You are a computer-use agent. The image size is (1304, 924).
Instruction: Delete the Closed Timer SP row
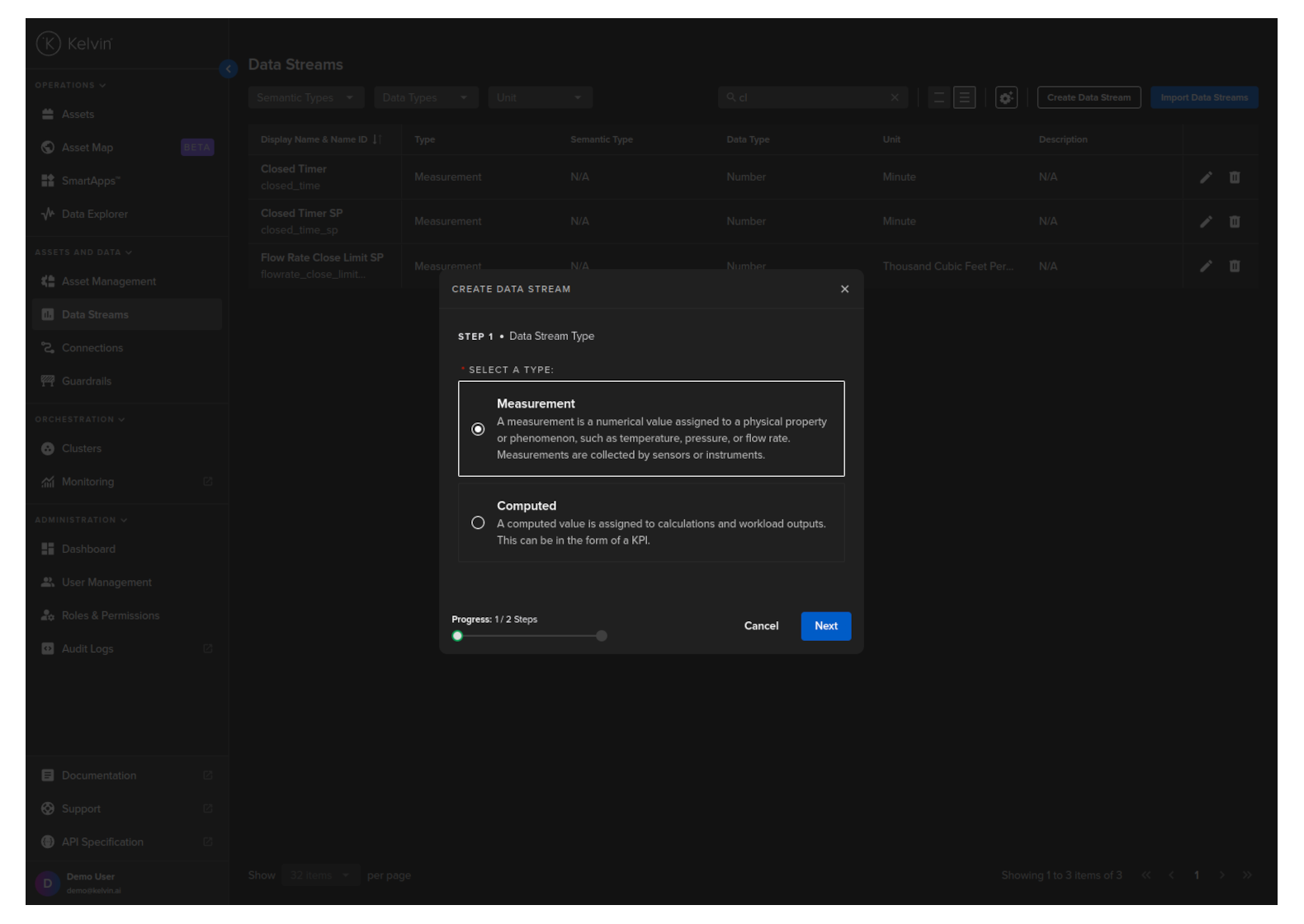click(x=1235, y=222)
